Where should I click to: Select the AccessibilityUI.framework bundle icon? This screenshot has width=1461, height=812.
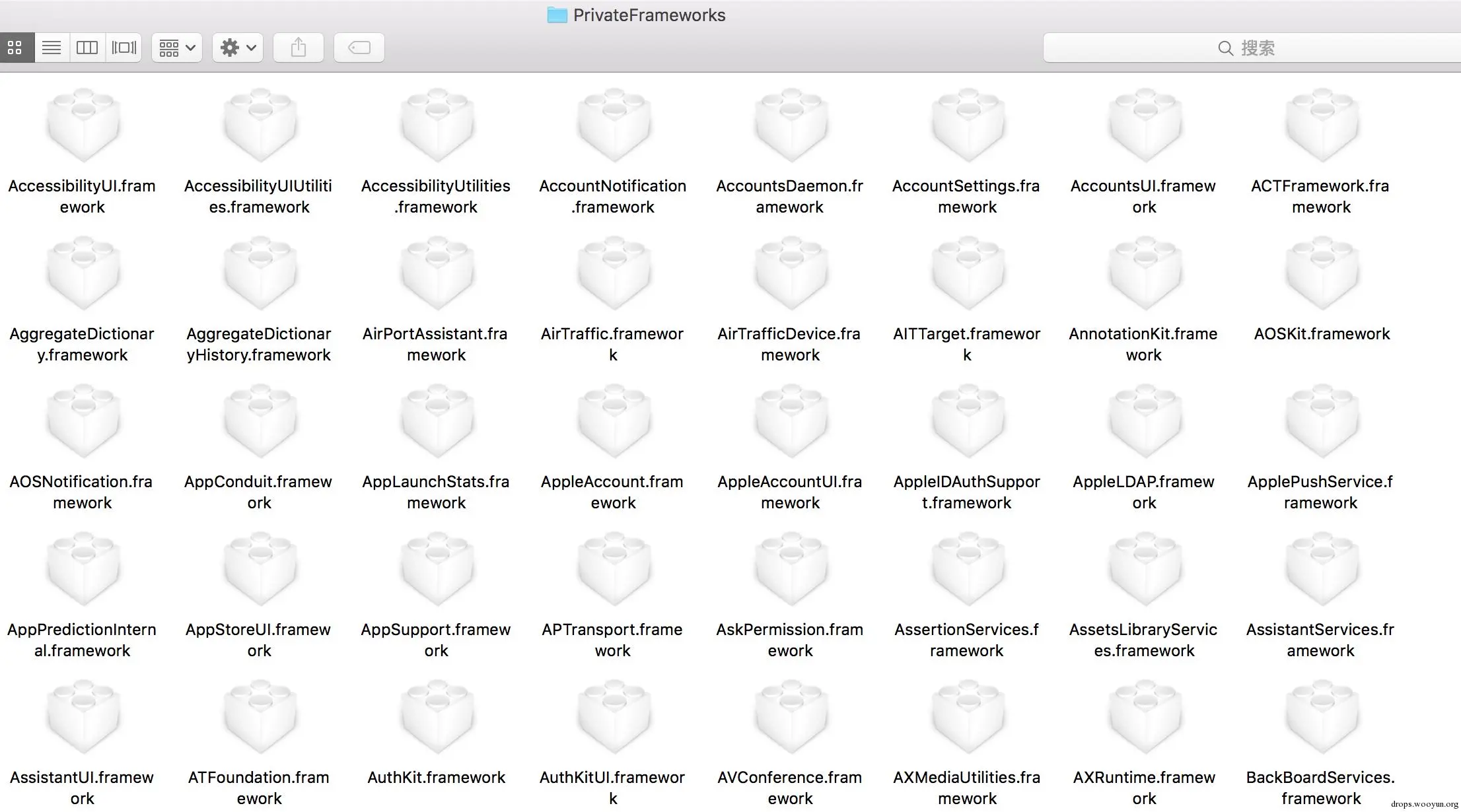click(x=83, y=125)
